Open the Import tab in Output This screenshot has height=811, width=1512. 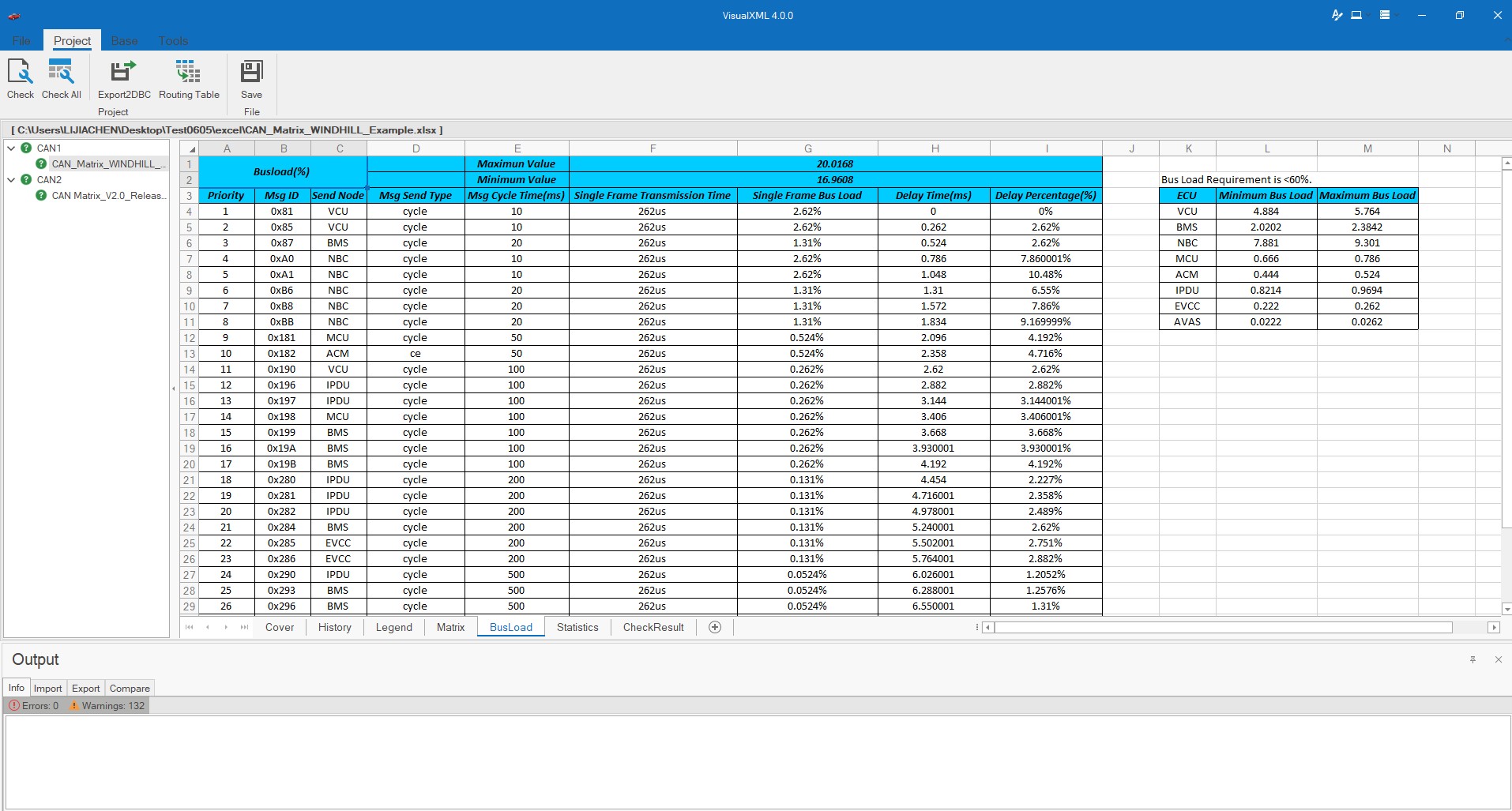click(x=47, y=688)
